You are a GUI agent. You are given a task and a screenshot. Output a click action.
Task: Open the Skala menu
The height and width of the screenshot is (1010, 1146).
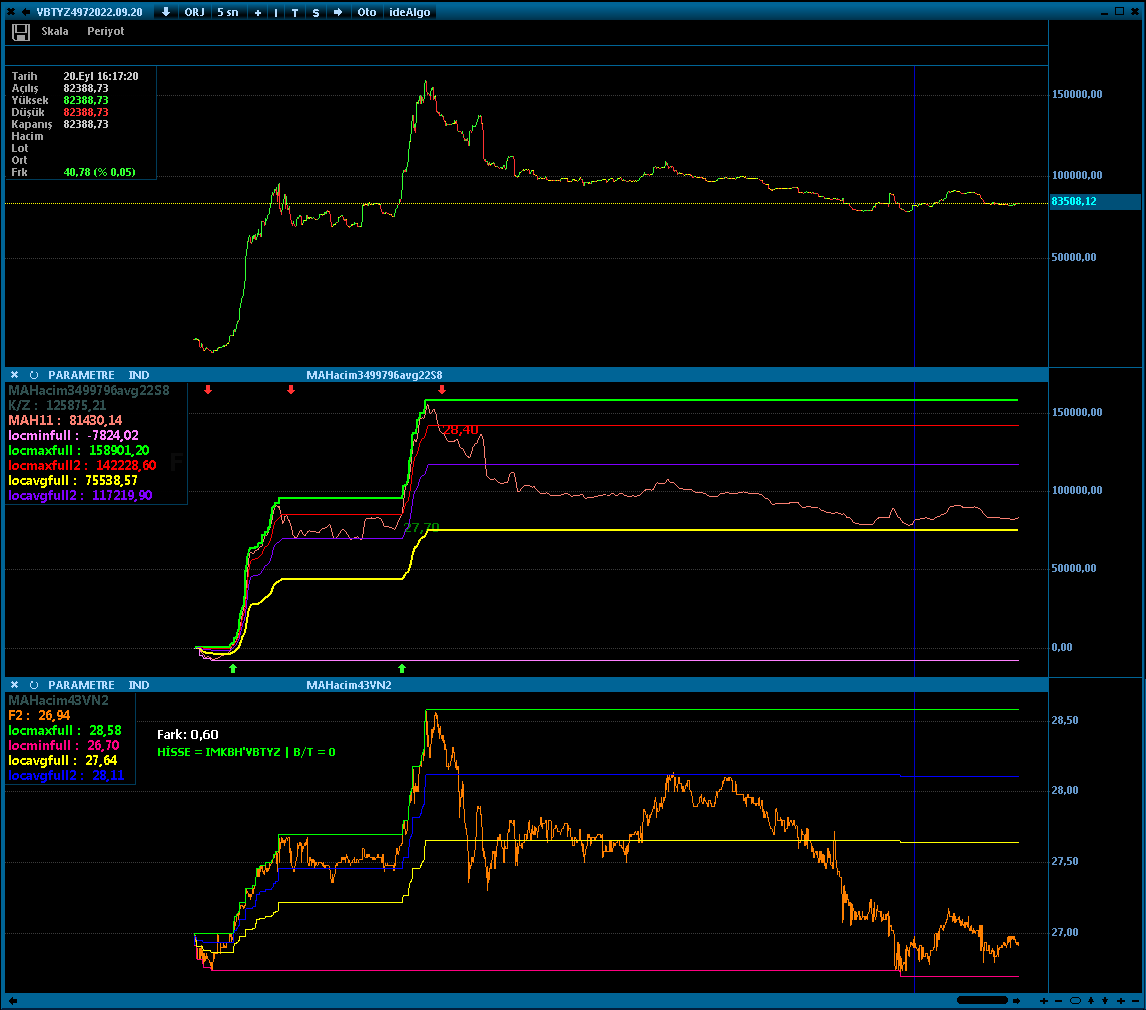coord(55,31)
